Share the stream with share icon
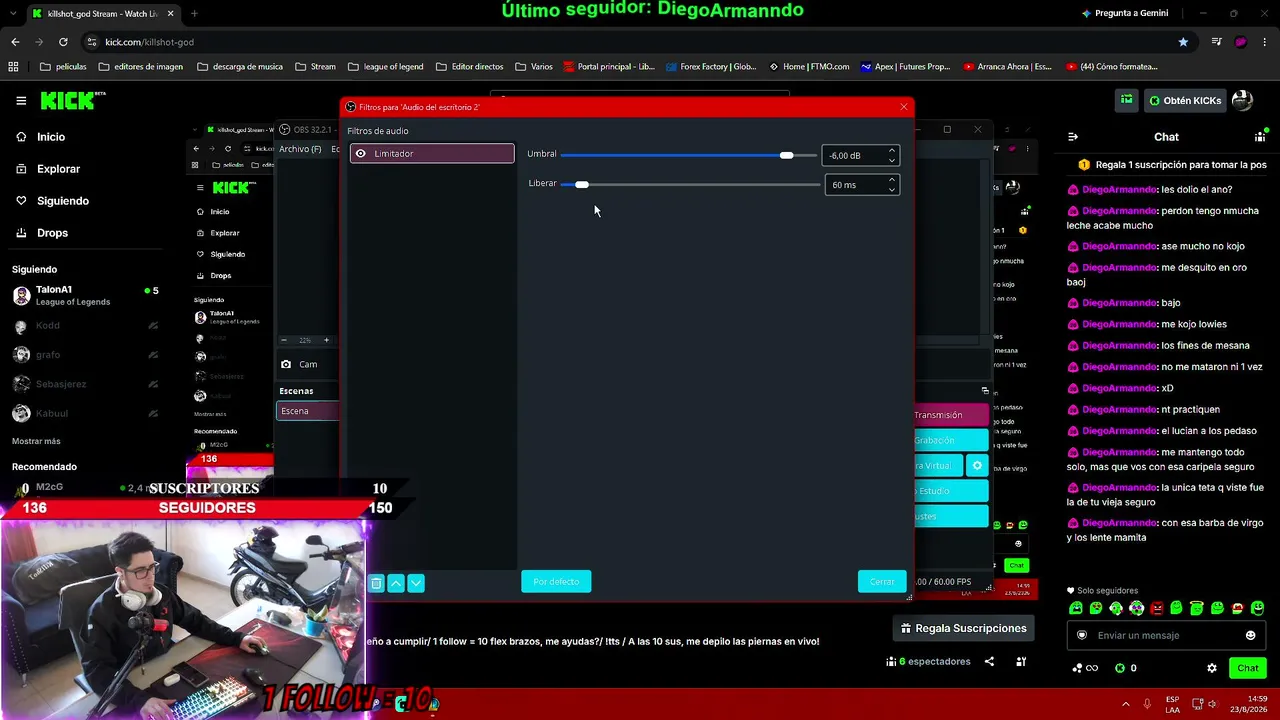Viewport: 1280px width, 720px height. (x=989, y=662)
